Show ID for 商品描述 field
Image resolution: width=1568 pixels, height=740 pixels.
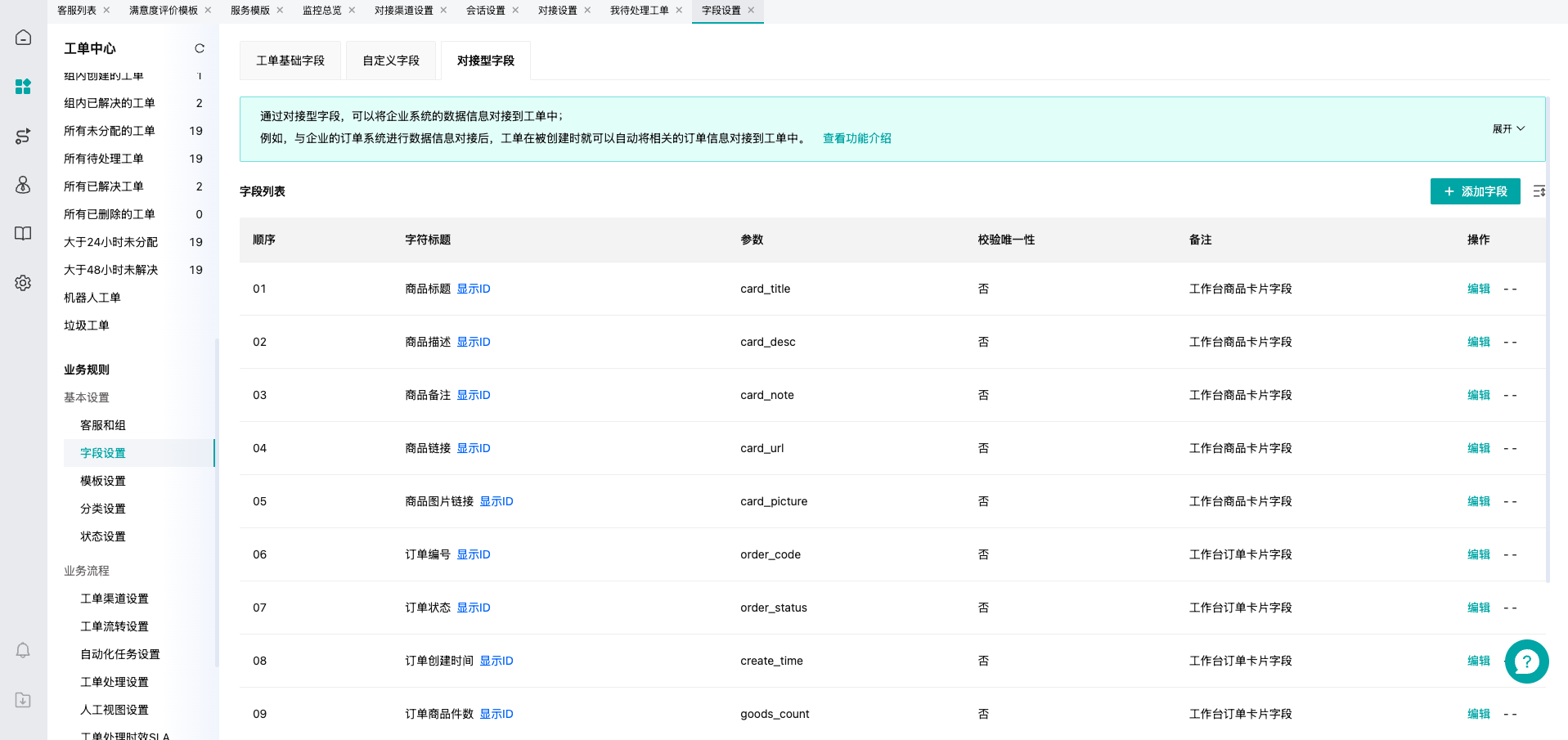click(x=474, y=342)
